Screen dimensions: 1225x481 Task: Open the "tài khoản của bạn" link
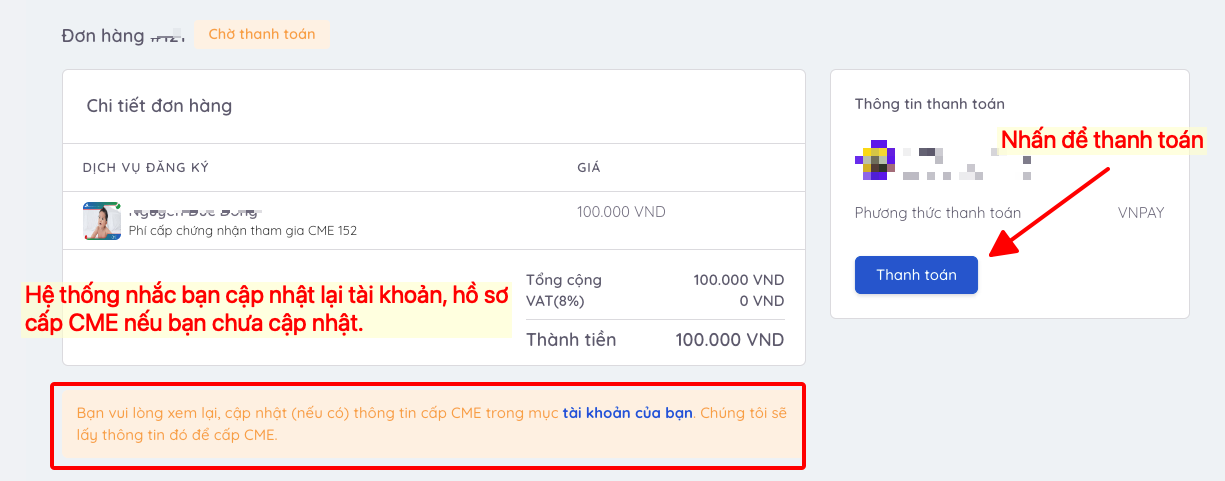(x=627, y=412)
